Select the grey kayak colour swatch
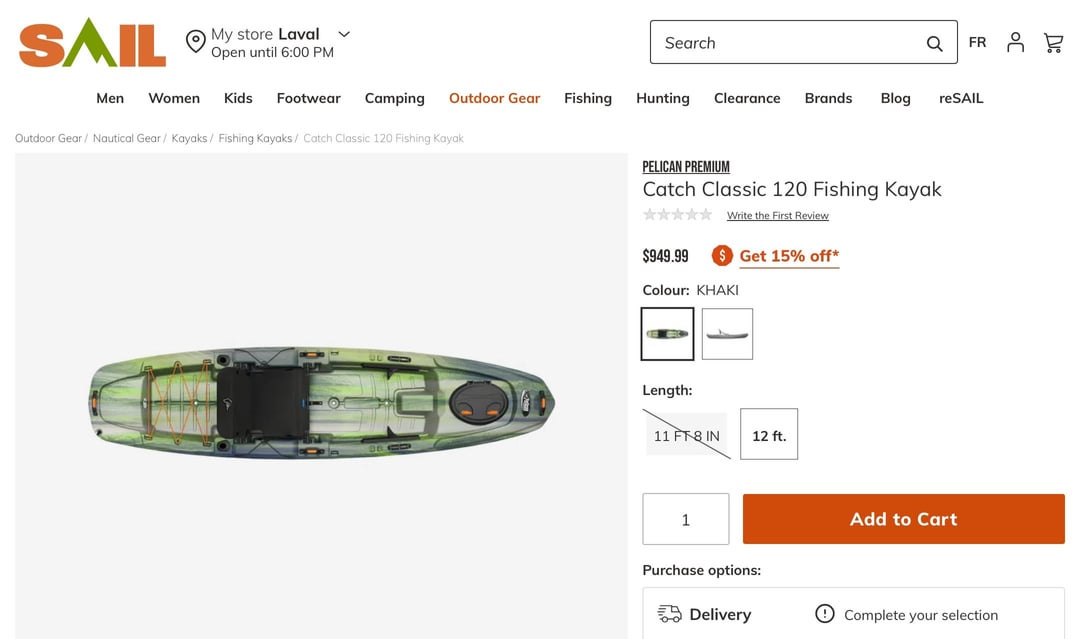 tap(727, 334)
